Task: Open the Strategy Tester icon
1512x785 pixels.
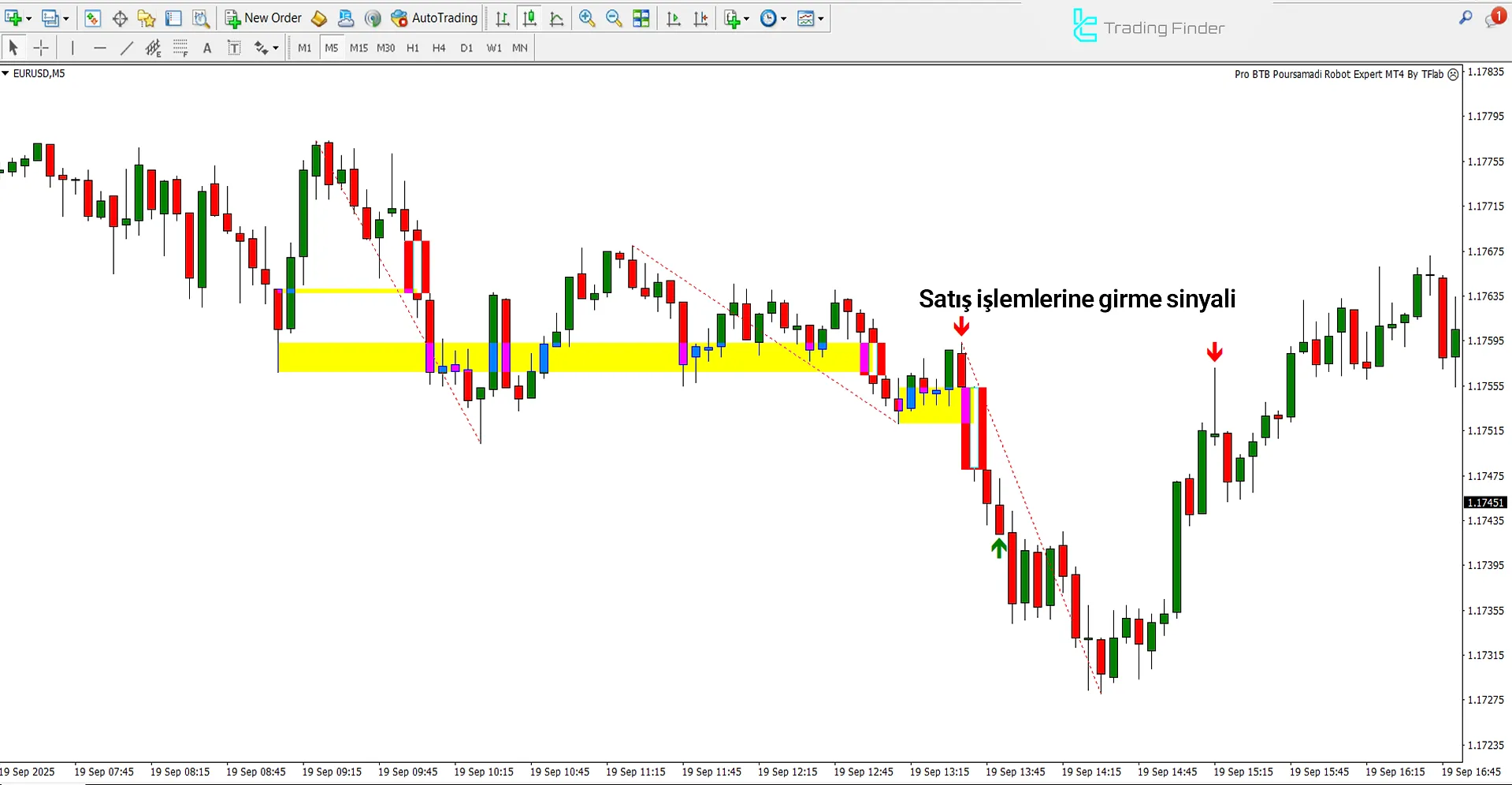Action: coord(201,18)
